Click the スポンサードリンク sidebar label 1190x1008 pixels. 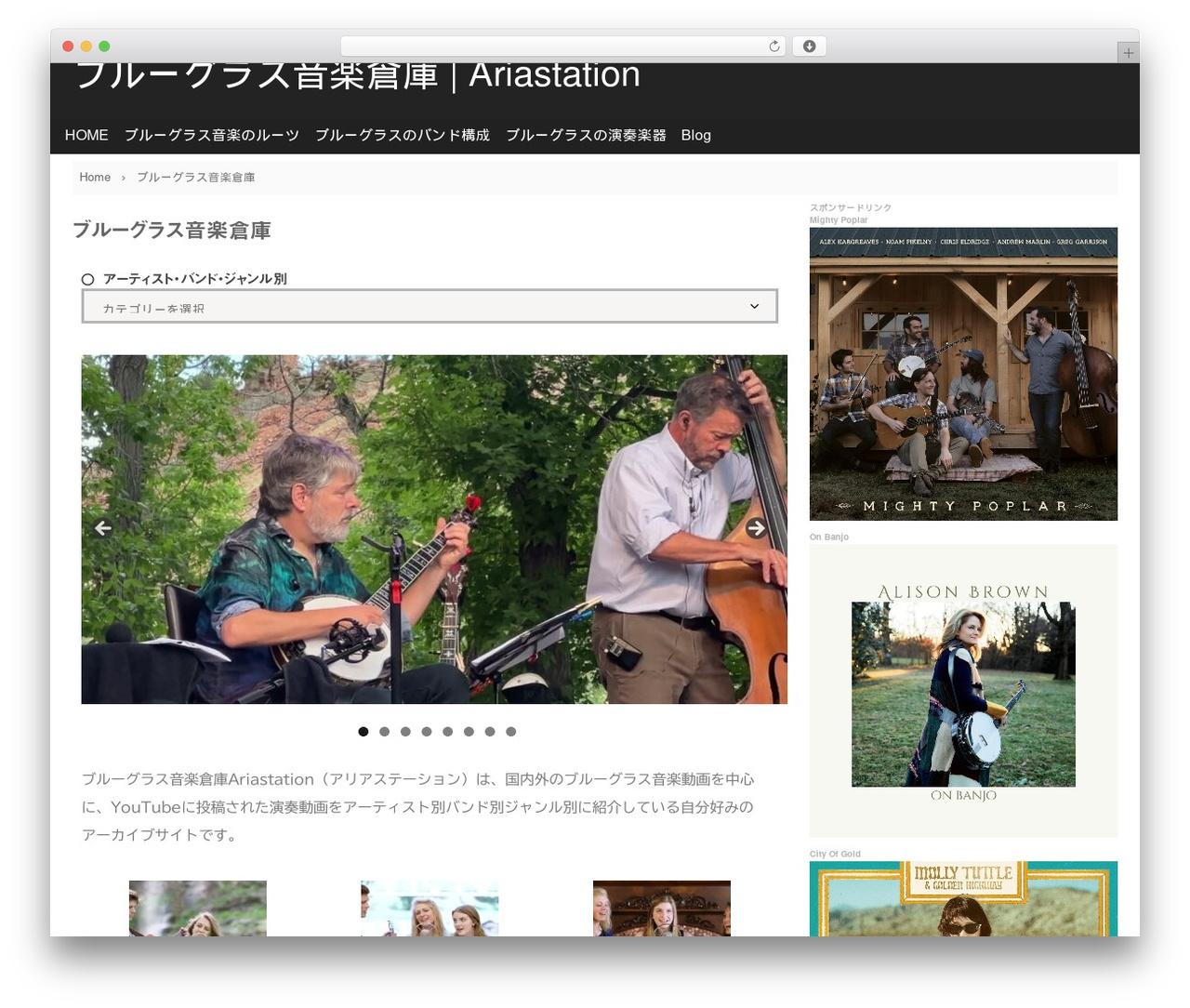851,207
